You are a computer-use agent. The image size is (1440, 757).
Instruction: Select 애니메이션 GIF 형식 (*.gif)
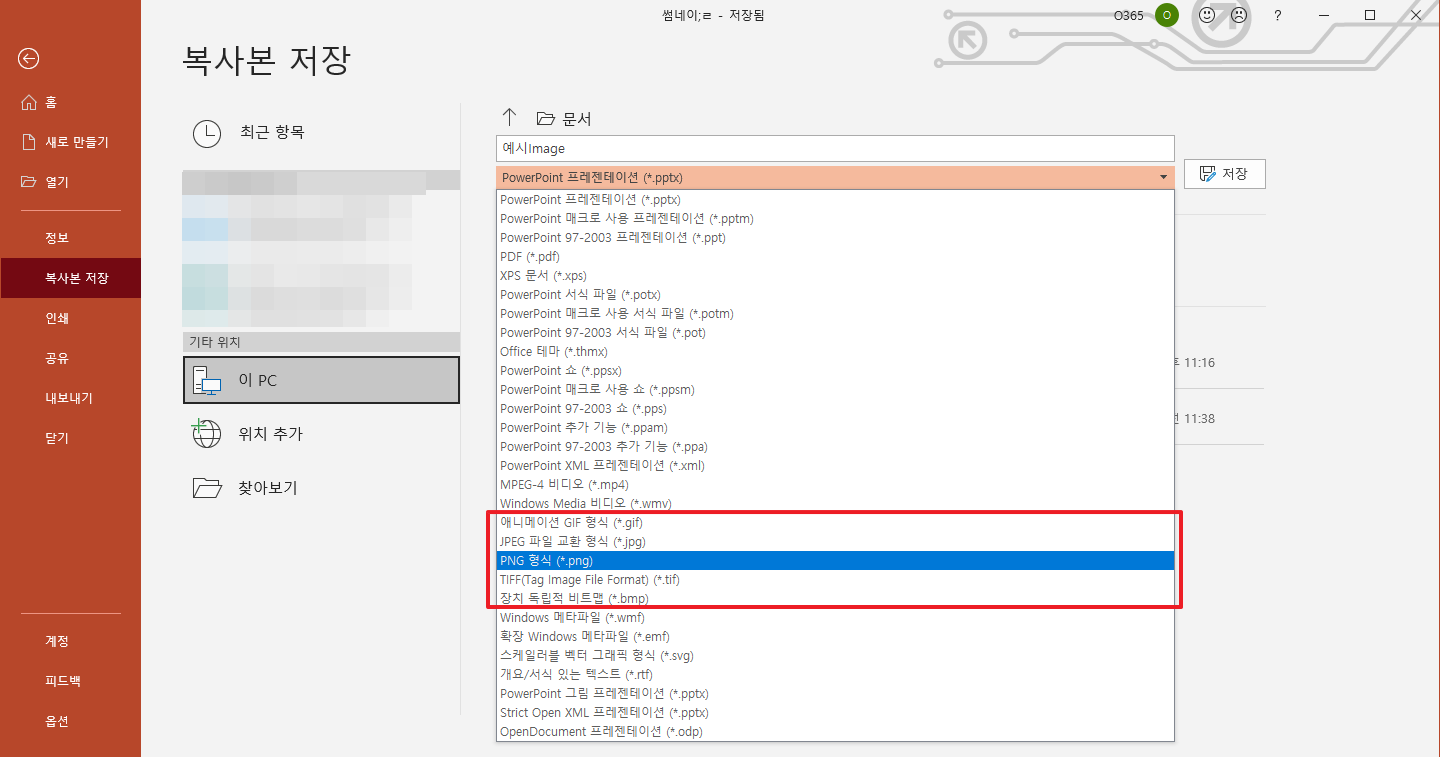[835, 523]
